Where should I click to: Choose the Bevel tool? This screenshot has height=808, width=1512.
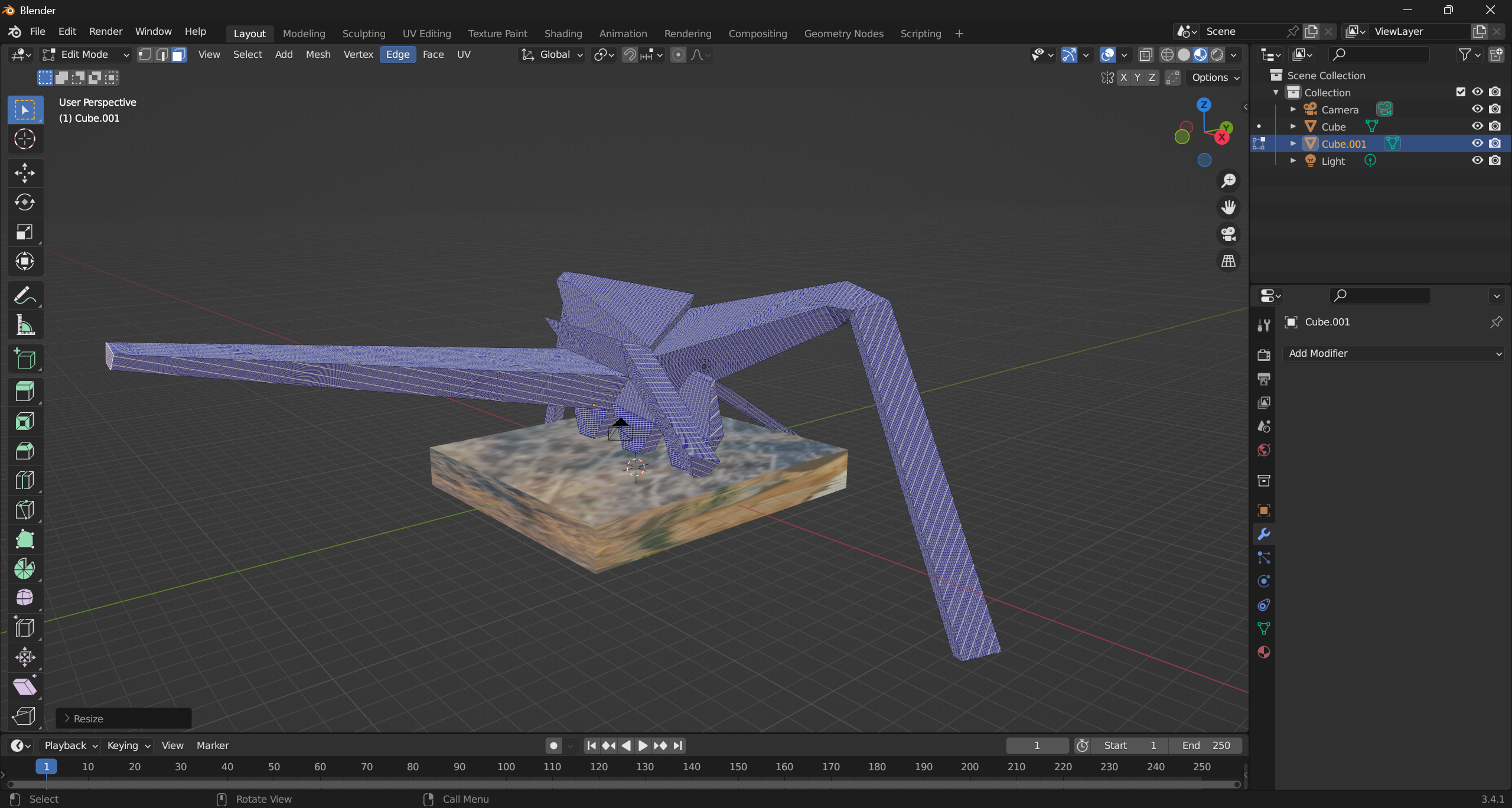(24, 451)
